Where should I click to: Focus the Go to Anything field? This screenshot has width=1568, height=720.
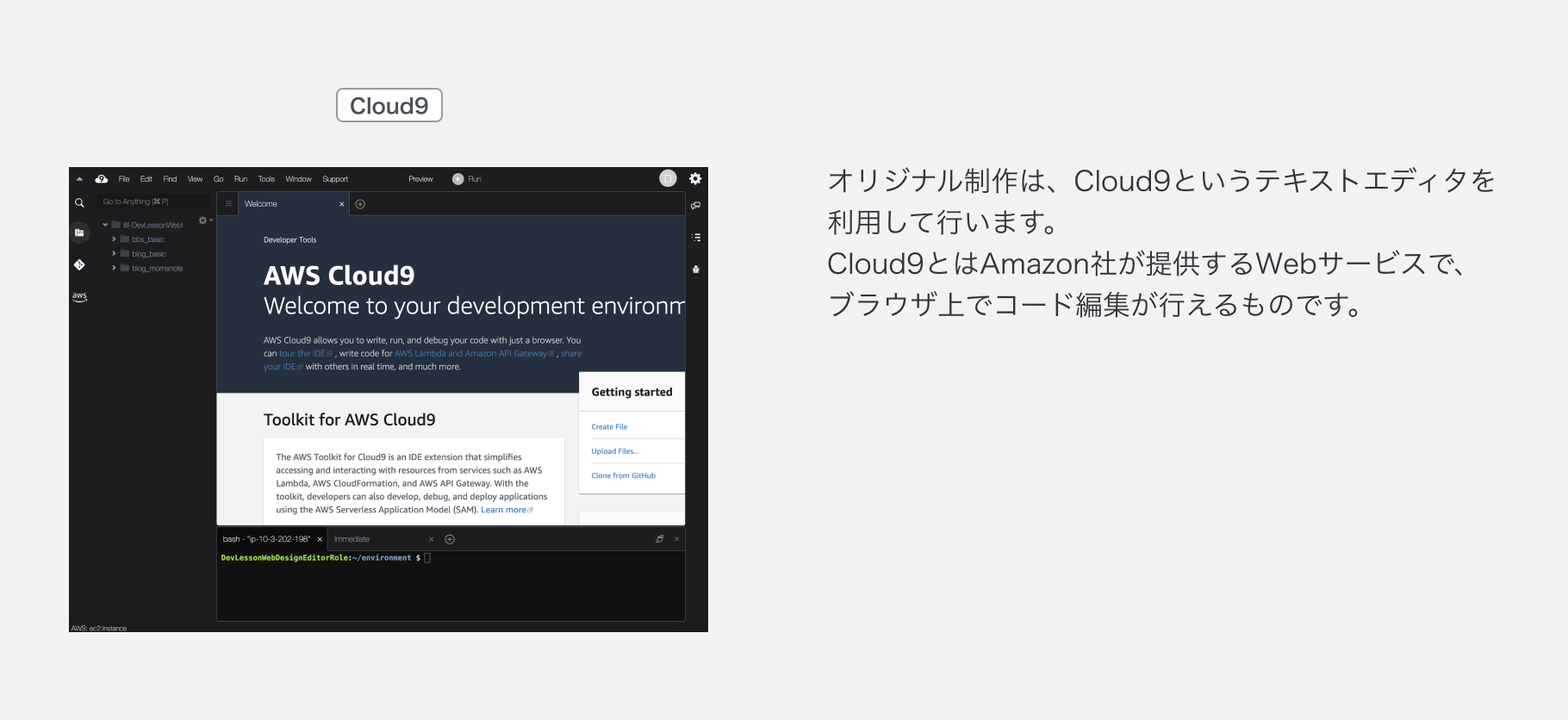[x=153, y=202]
